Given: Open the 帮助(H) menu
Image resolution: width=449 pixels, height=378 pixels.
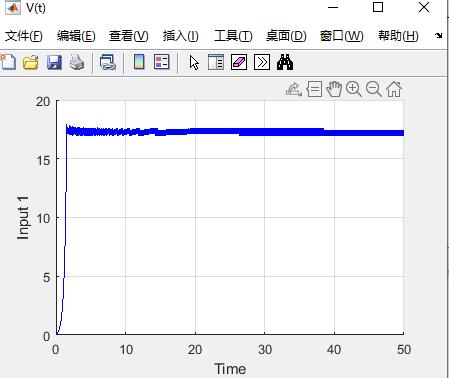Looking at the screenshot, I should pos(398,36).
